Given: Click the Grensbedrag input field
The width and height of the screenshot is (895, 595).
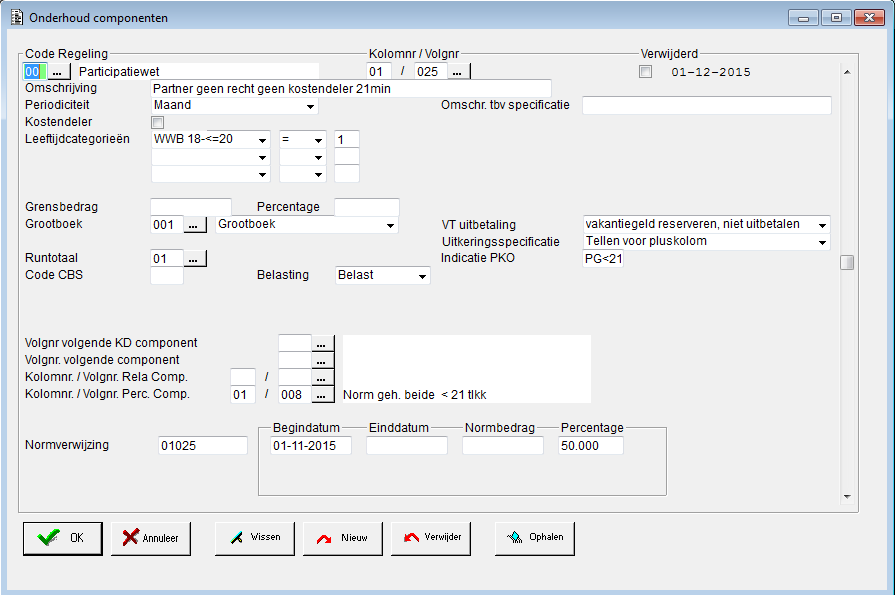Looking at the screenshot, I should [x=191, y=207].
